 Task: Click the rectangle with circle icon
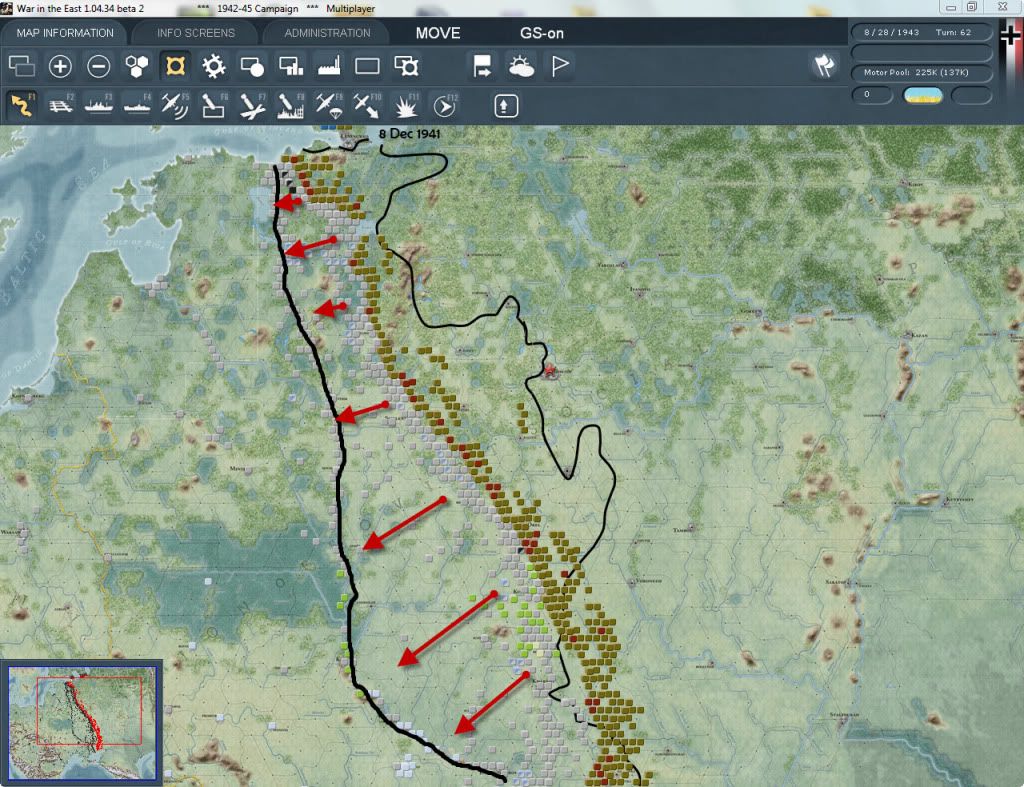252,66
